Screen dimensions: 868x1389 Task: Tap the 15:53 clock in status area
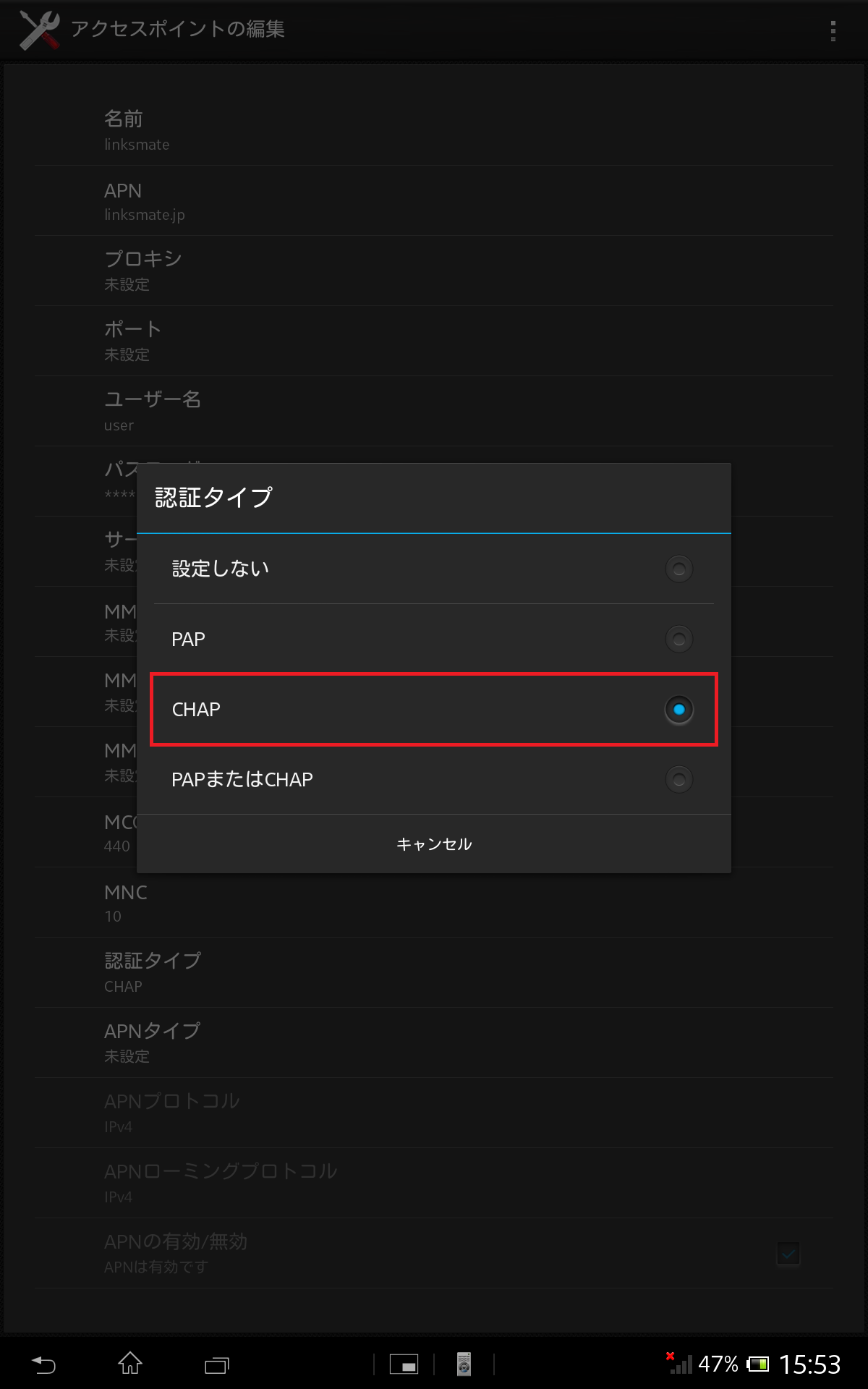pyautogui.click(x=809, y=1364)
